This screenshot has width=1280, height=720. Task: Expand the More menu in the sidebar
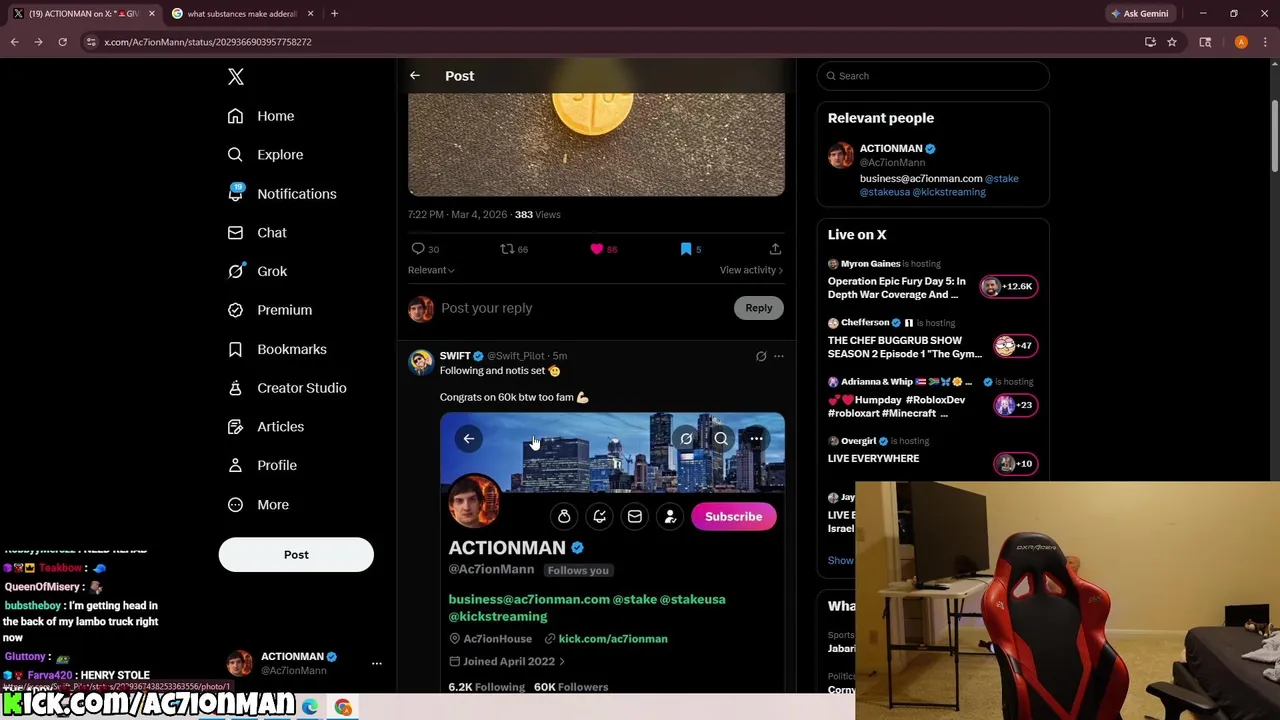pyautogui.click(x=258, y=505)
